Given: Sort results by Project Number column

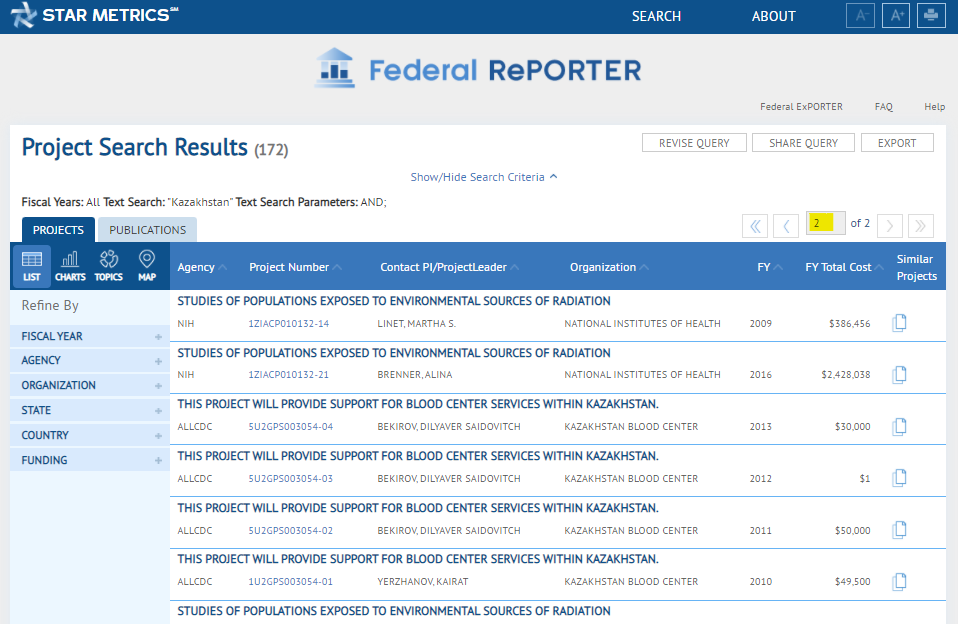Looking at the screenshot, I should (295, 267).
